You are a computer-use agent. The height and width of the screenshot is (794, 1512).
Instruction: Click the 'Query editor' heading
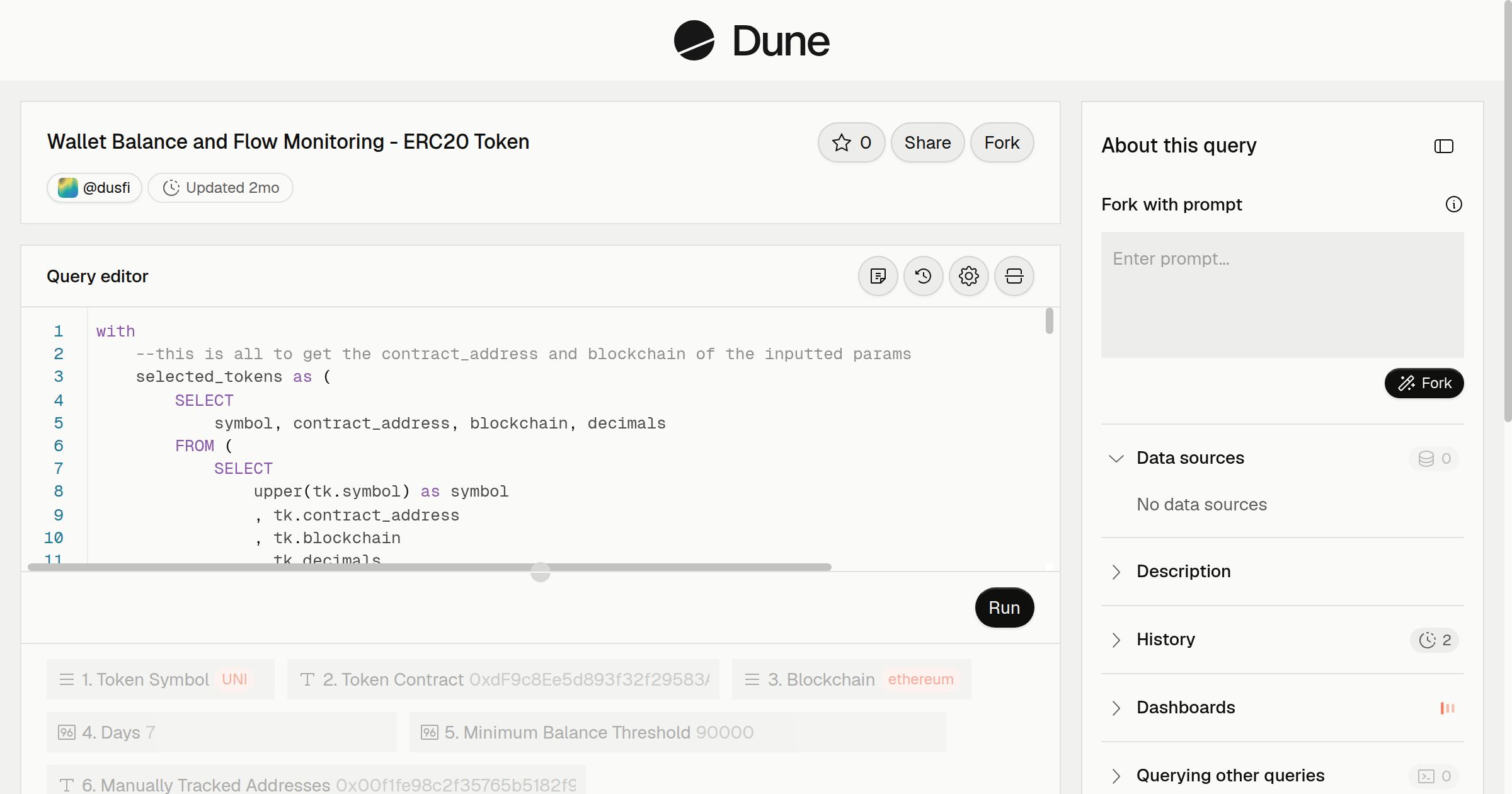[x=98, y=276]
